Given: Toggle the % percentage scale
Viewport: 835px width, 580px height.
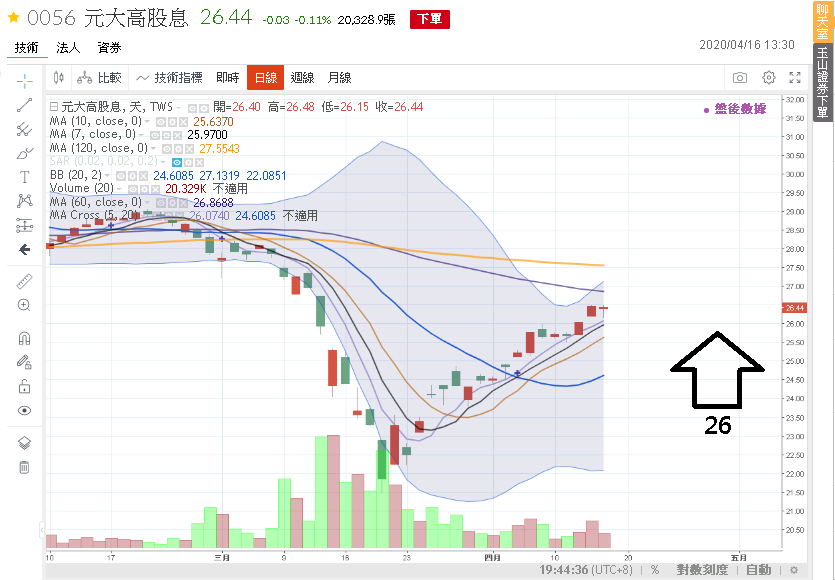Looking at the screenshot, I should [655, 570].
